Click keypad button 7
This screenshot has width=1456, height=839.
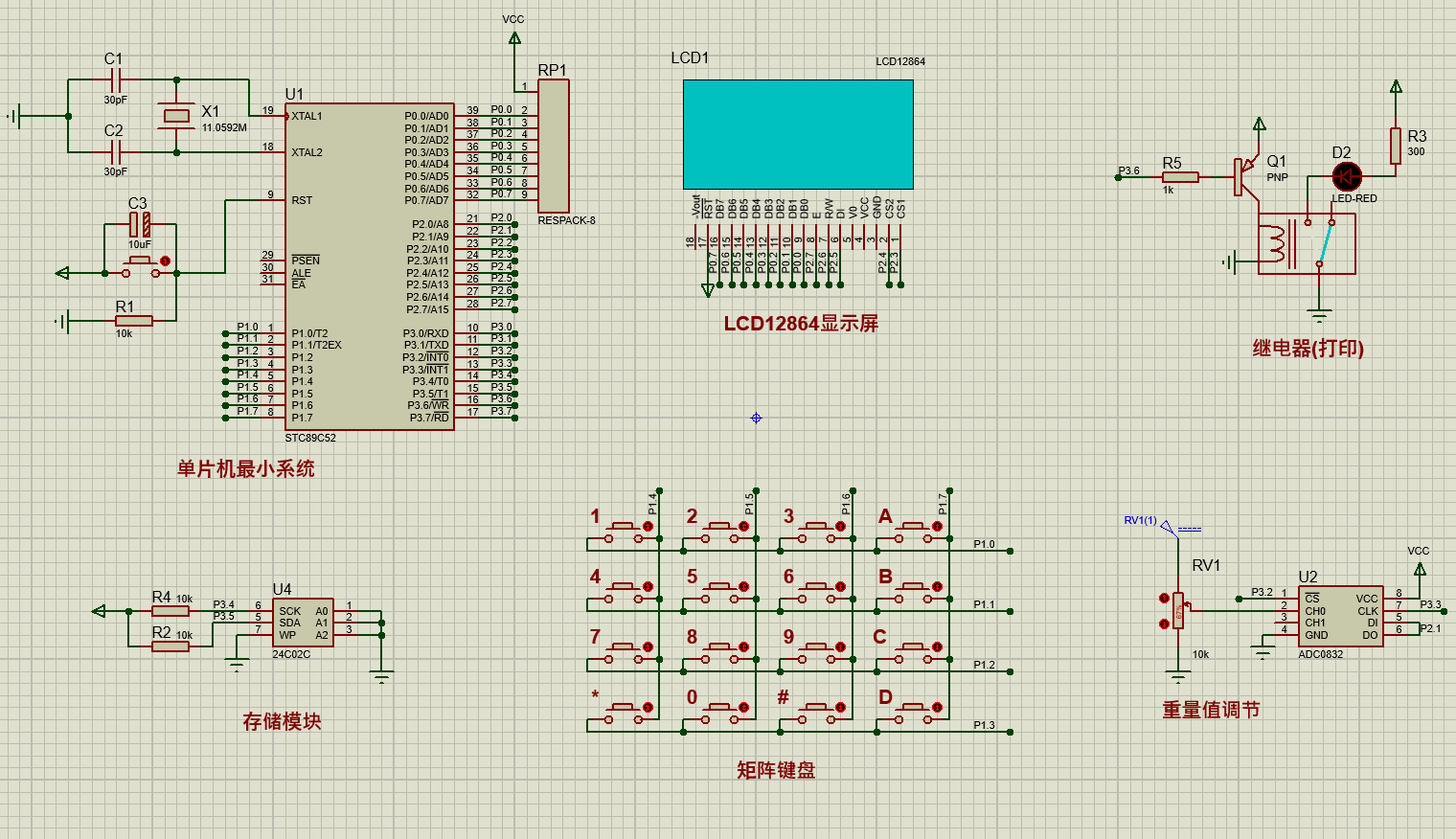coord(626,652)
